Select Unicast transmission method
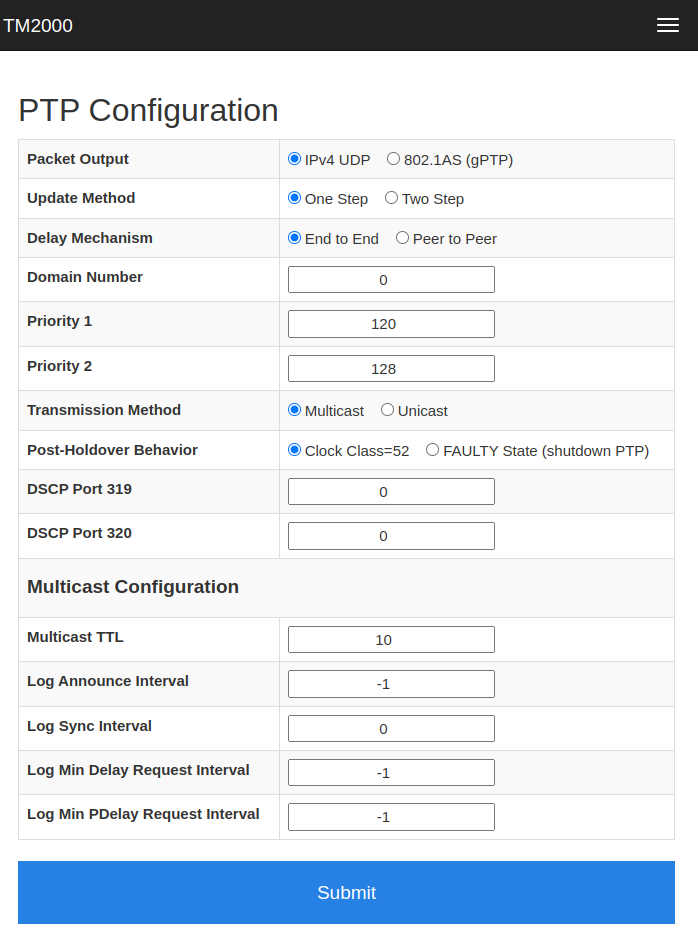Image resolution: width=698 pixels, height=938 pixels. click(388, 410)
